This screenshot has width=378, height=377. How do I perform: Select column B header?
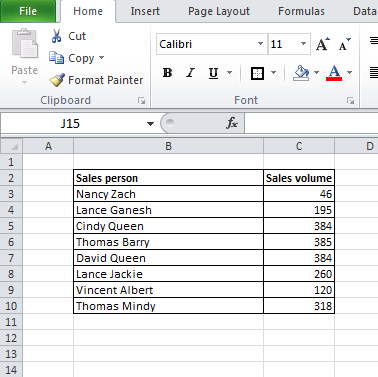(168, 146)
